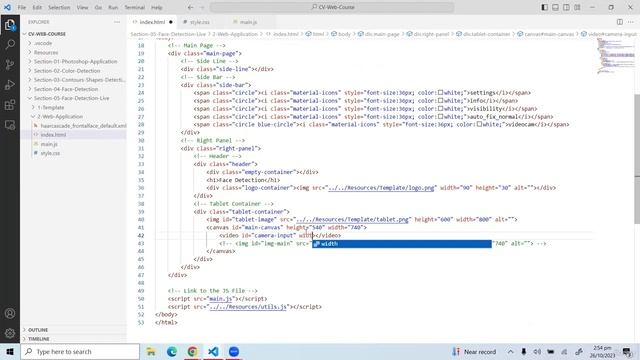The image size is (640, 360).
Task: Follow the tablet.png path link on line 40
Action: click(352, 220)
